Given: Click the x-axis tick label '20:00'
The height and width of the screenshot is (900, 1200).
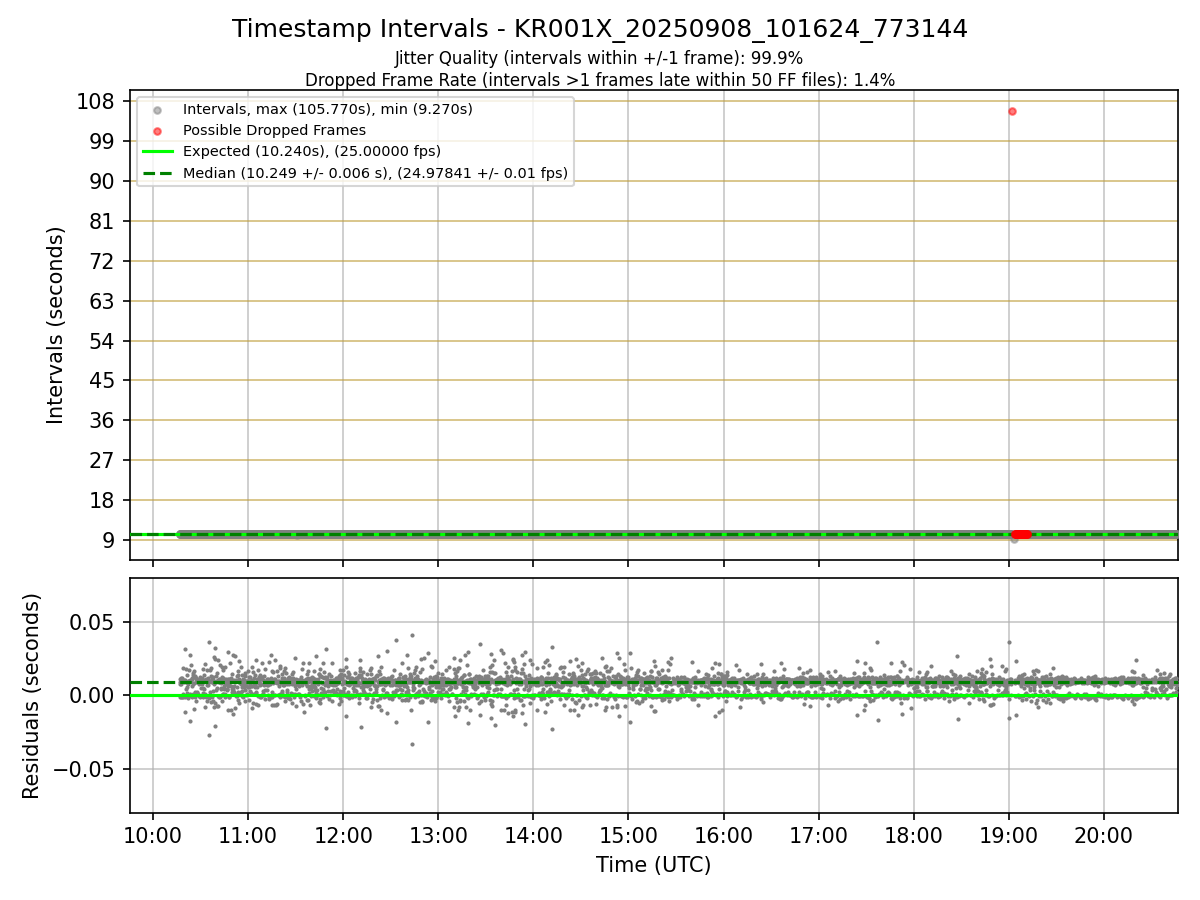Looking at the screenshot, I should pos(1103,836).
